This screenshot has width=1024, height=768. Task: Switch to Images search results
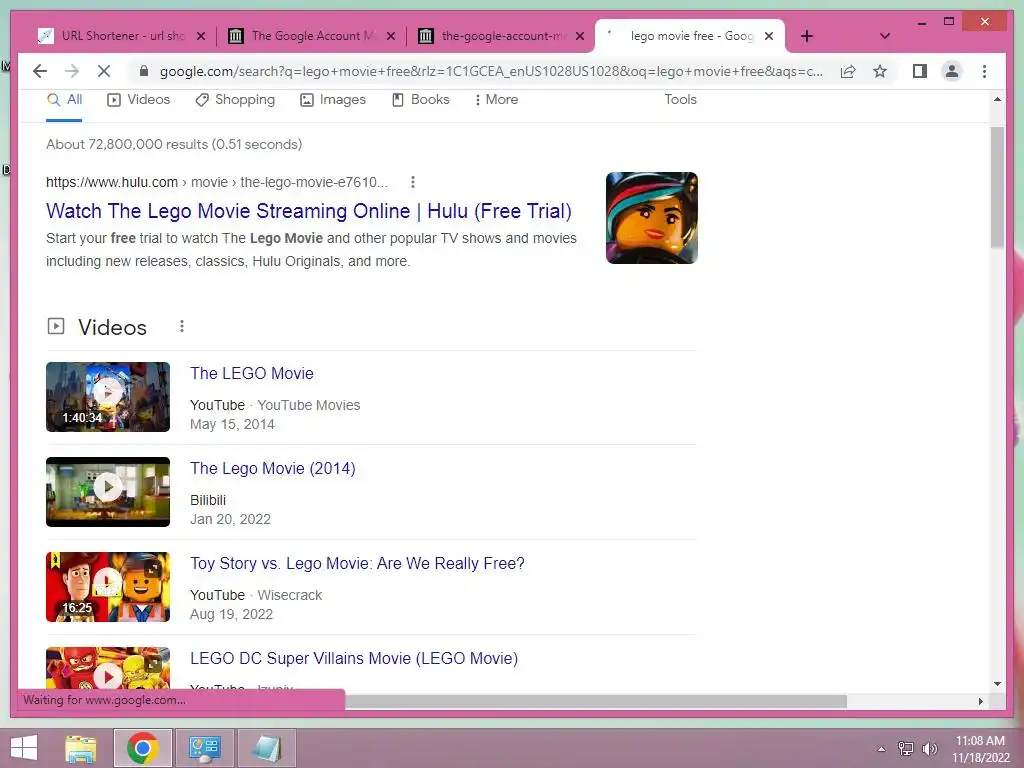pos(333,100)
